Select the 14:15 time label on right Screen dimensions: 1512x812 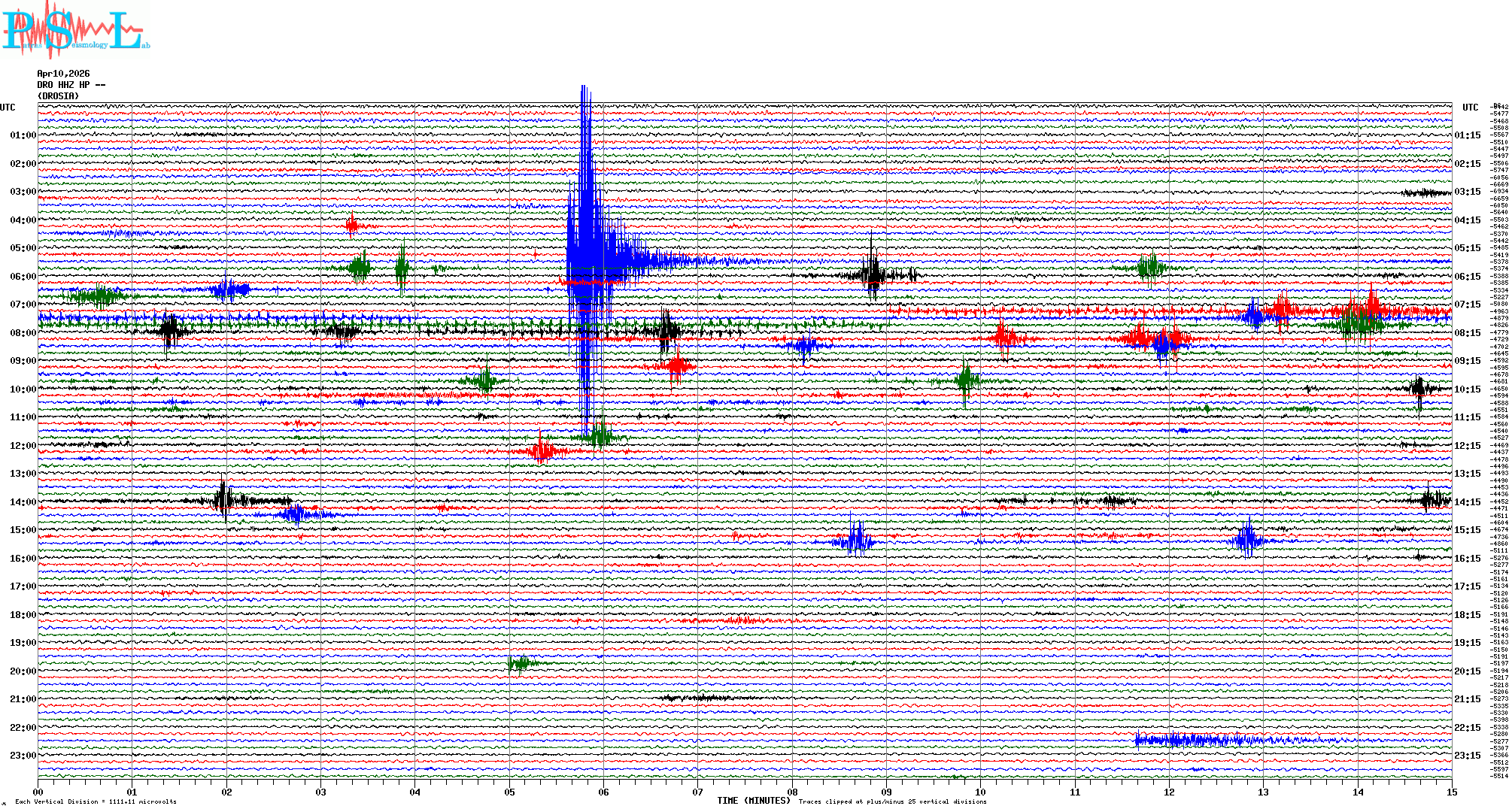click(1467, 502)
